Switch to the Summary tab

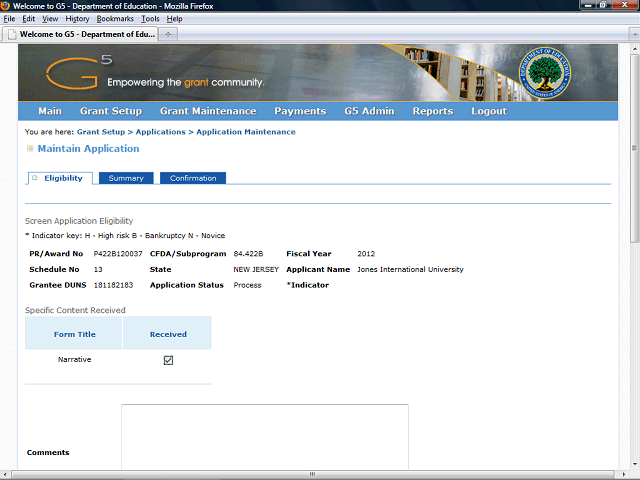point(126,178)
